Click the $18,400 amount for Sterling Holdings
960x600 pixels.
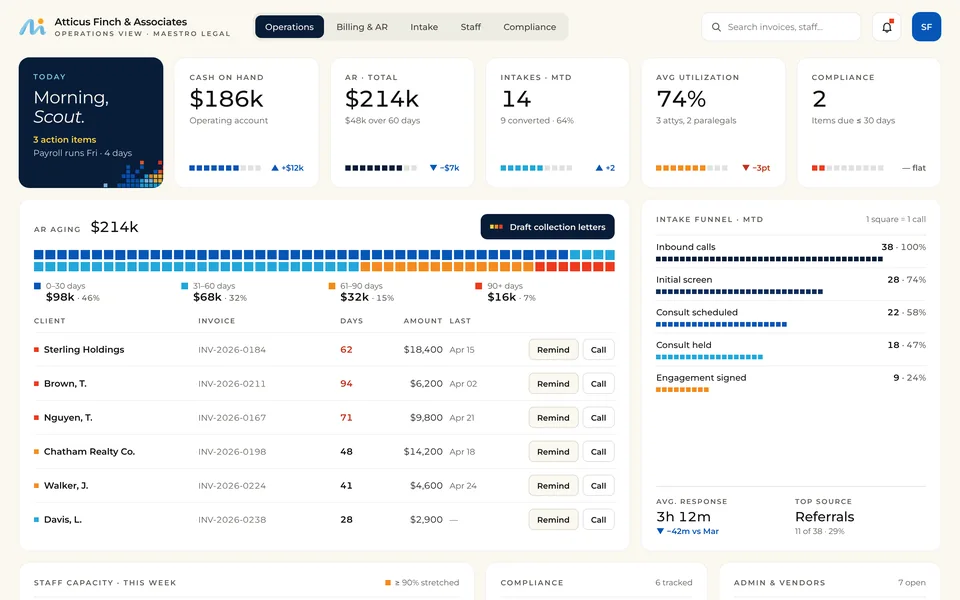point(423,350)
